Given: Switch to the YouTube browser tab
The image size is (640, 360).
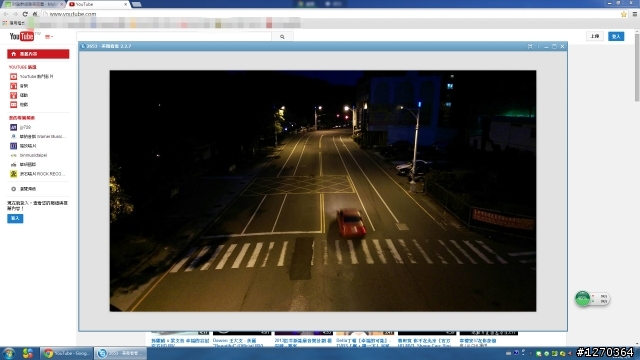Looking at the screenshot, I should point(97,4).
